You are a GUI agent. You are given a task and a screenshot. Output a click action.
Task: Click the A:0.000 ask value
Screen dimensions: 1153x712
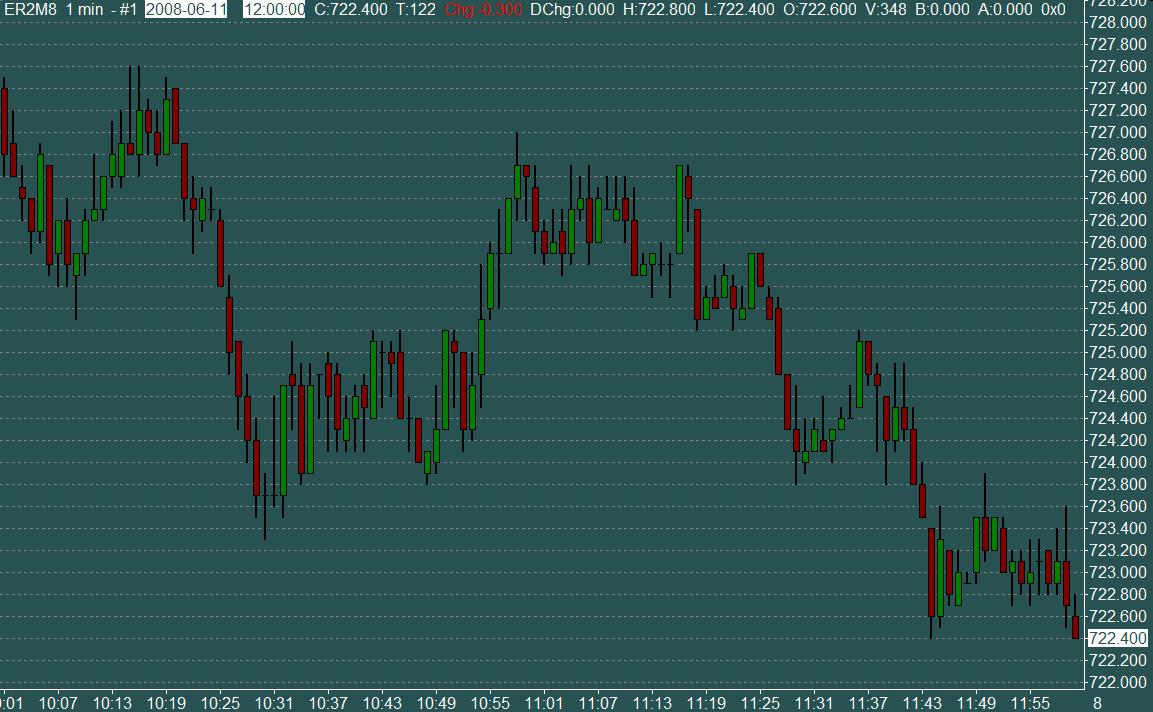(1005, 10)
